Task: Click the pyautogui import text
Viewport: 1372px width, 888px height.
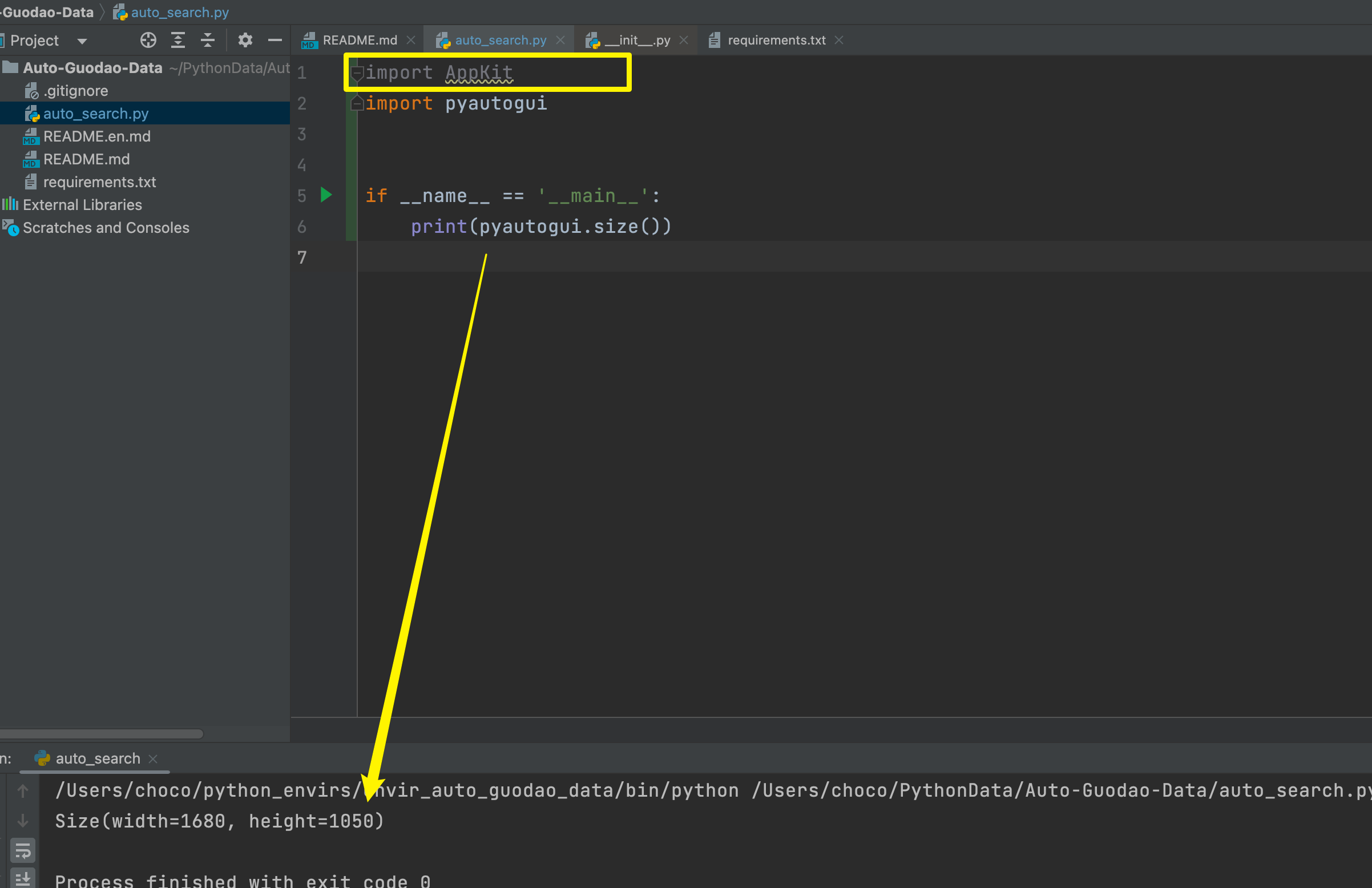Action: [x=496, y=103]
